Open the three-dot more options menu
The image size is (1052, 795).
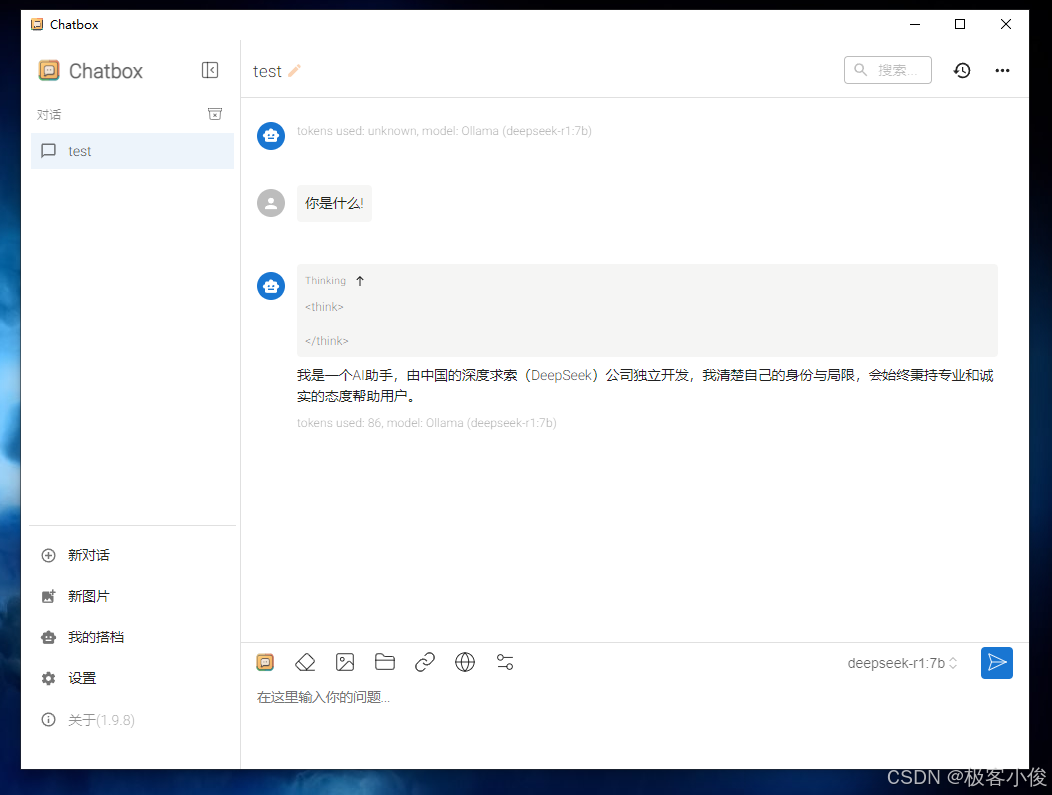point(1002,70)
